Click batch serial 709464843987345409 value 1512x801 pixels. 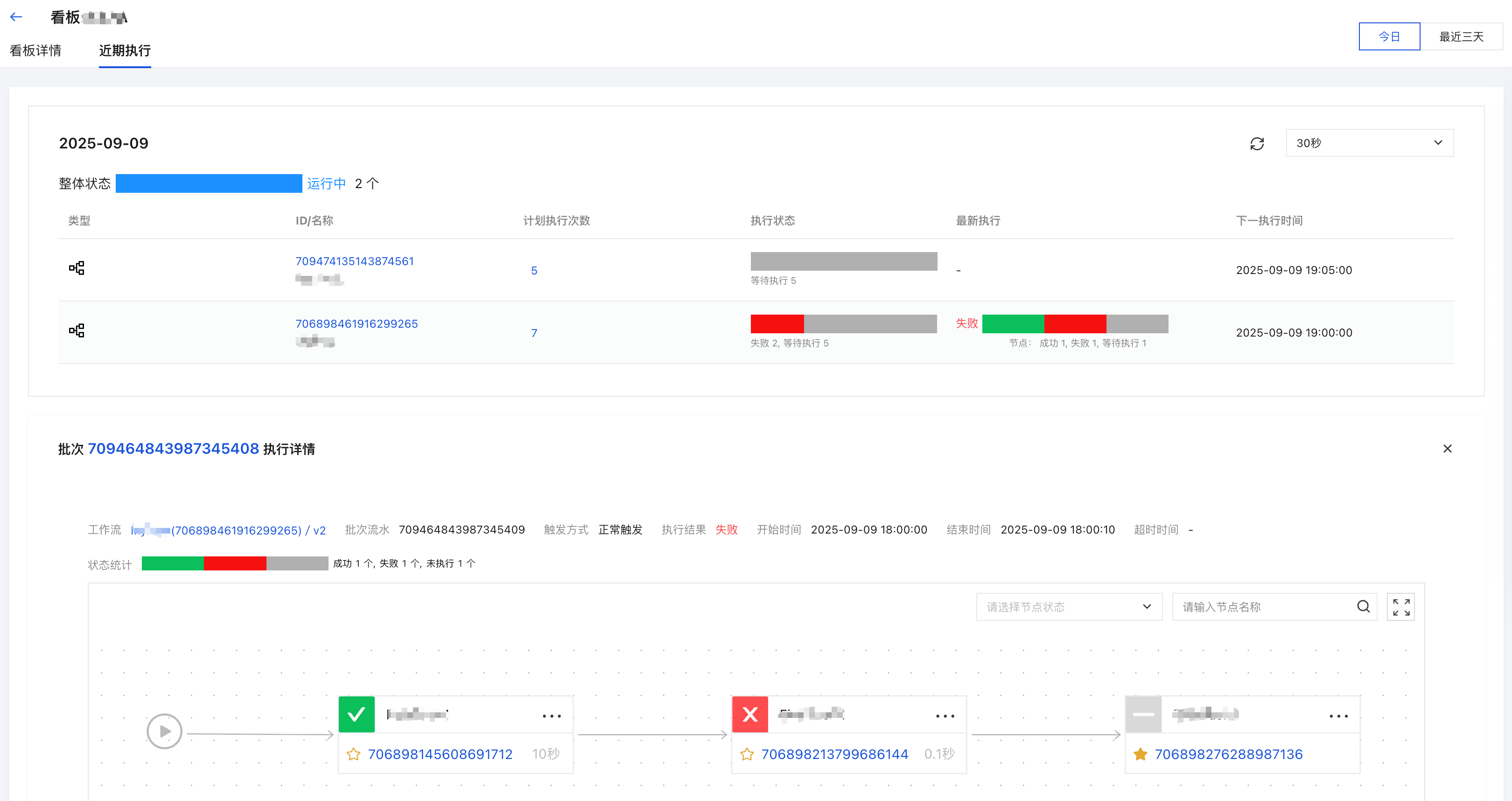coord(462,530)
